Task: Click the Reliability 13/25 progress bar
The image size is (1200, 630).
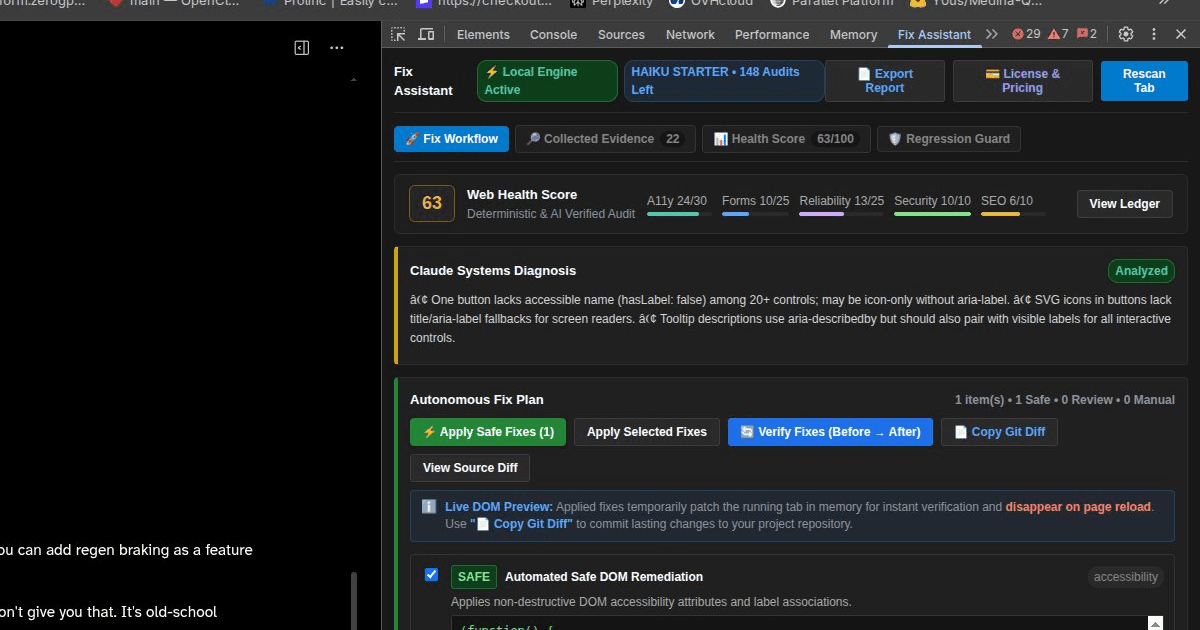Action: pyautogui.click(x=841, y=213)
